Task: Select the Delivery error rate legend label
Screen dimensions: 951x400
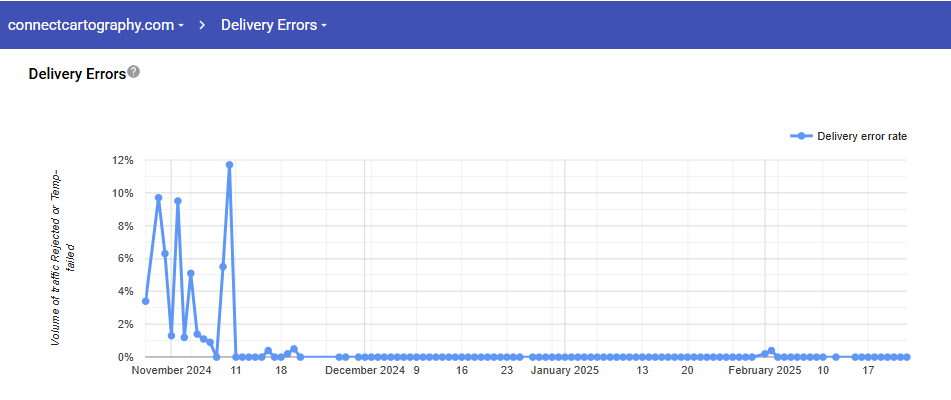Action: [x=862, y=136]
